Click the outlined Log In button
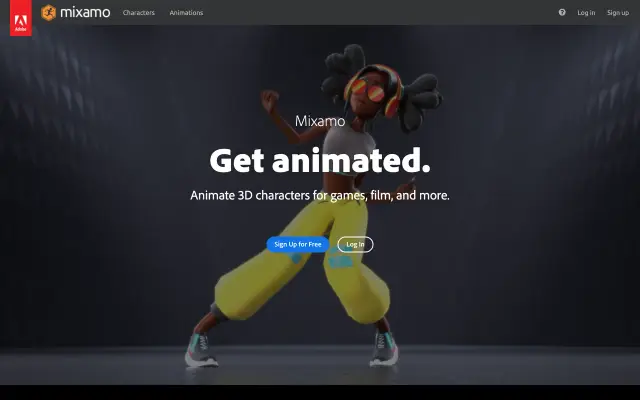Image resolution: width=640 pixels, height=400 pixels. (355, 244)
